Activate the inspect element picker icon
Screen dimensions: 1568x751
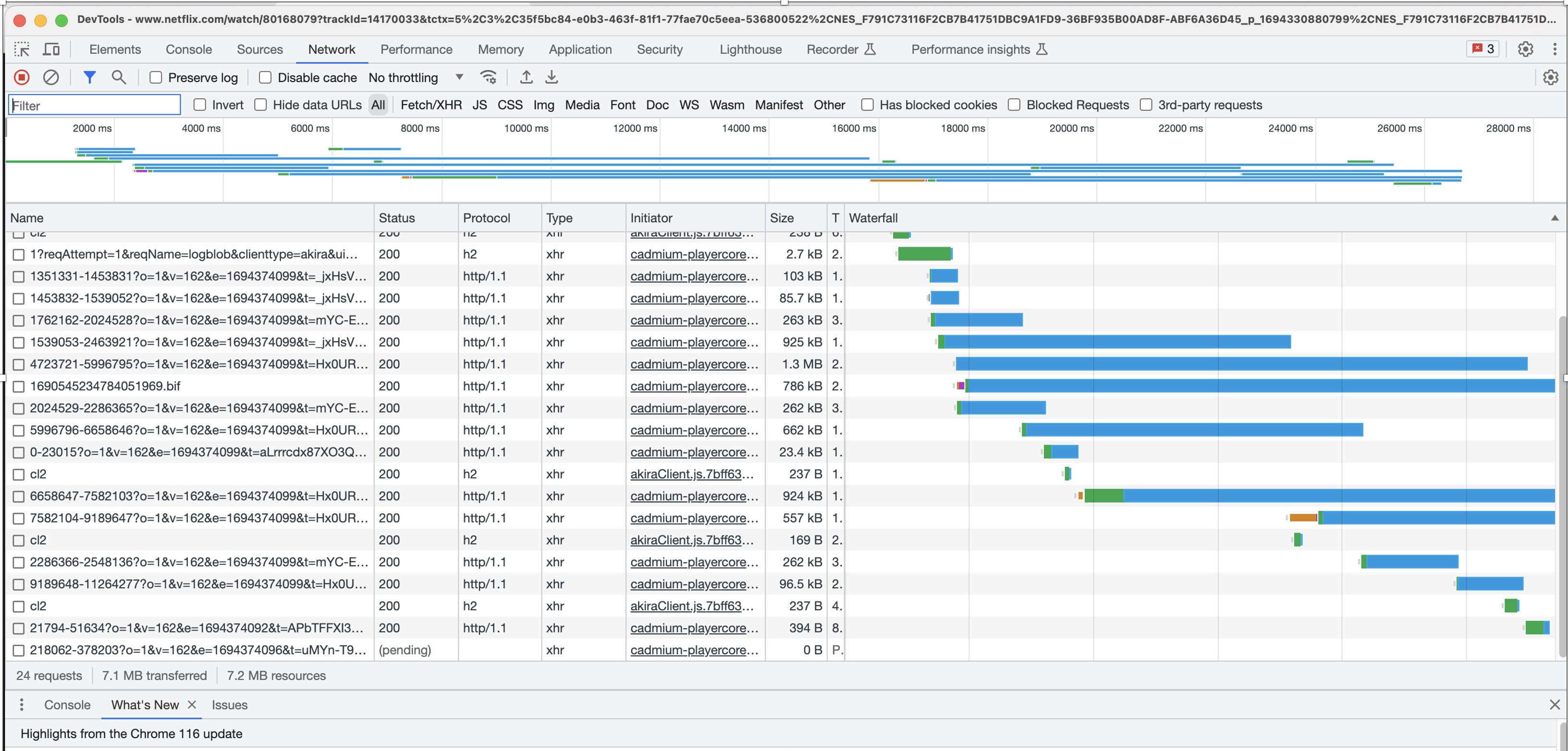[22, 49]
